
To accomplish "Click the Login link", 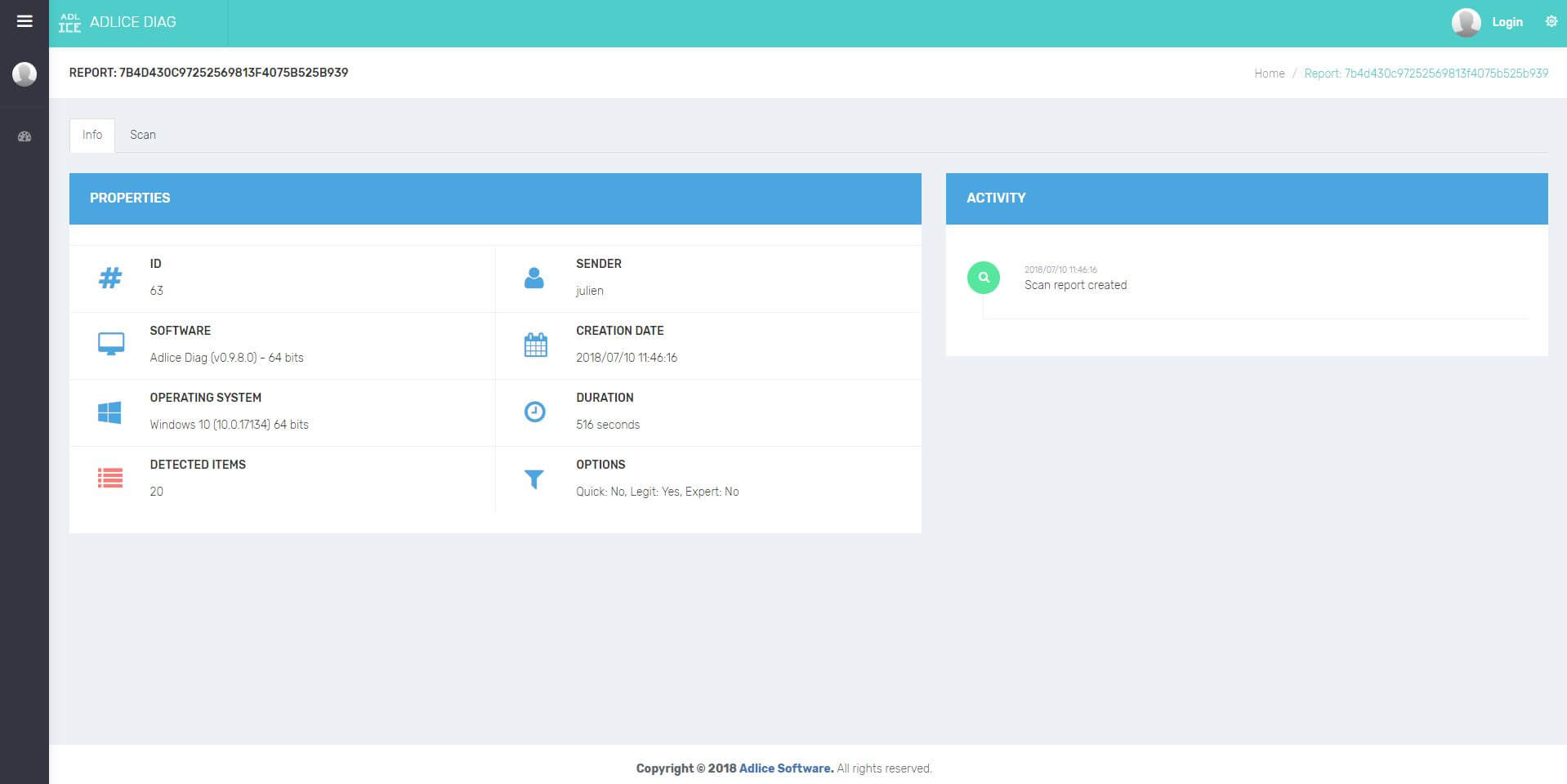I will point(1507,22).
